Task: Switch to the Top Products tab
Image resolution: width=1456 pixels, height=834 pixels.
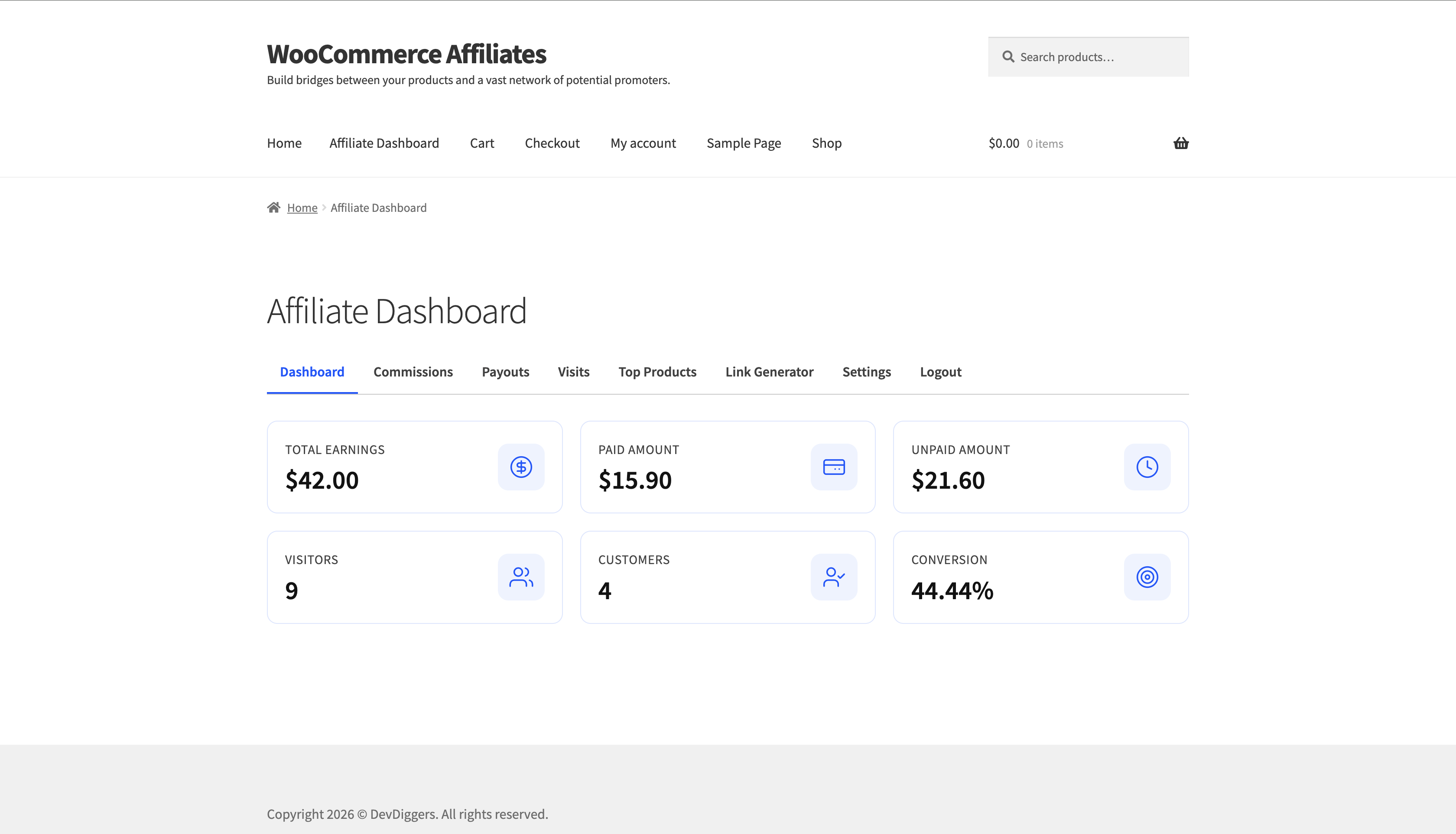Action: [x=657, y=371]
